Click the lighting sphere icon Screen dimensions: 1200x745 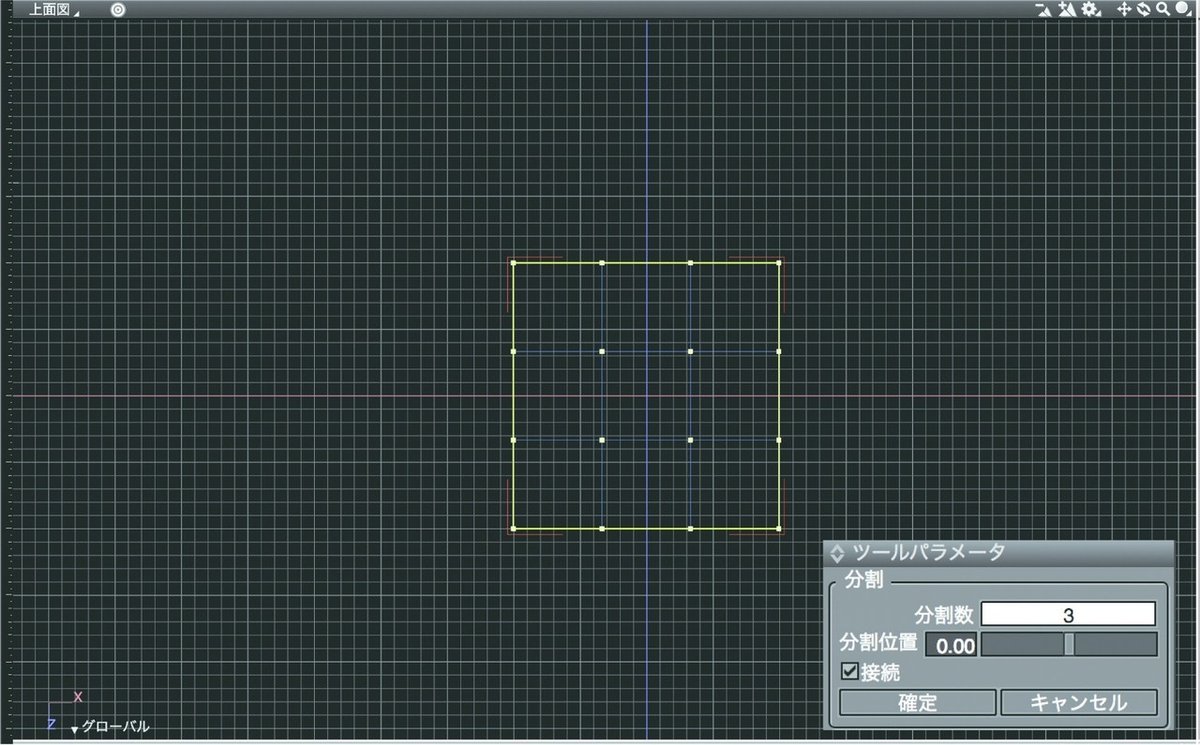click(1182, 8)
